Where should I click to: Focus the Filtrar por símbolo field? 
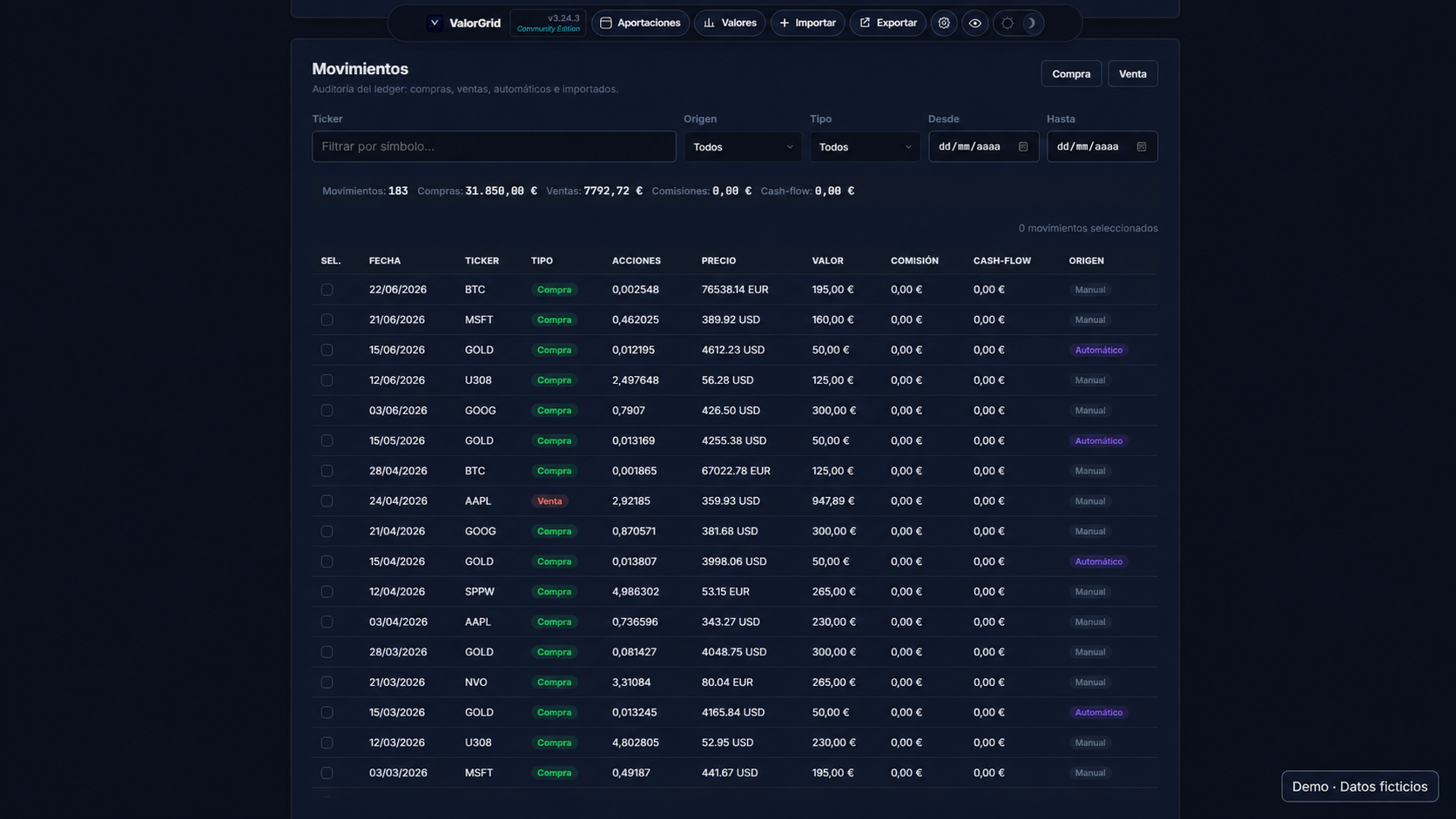pos(494,146)
